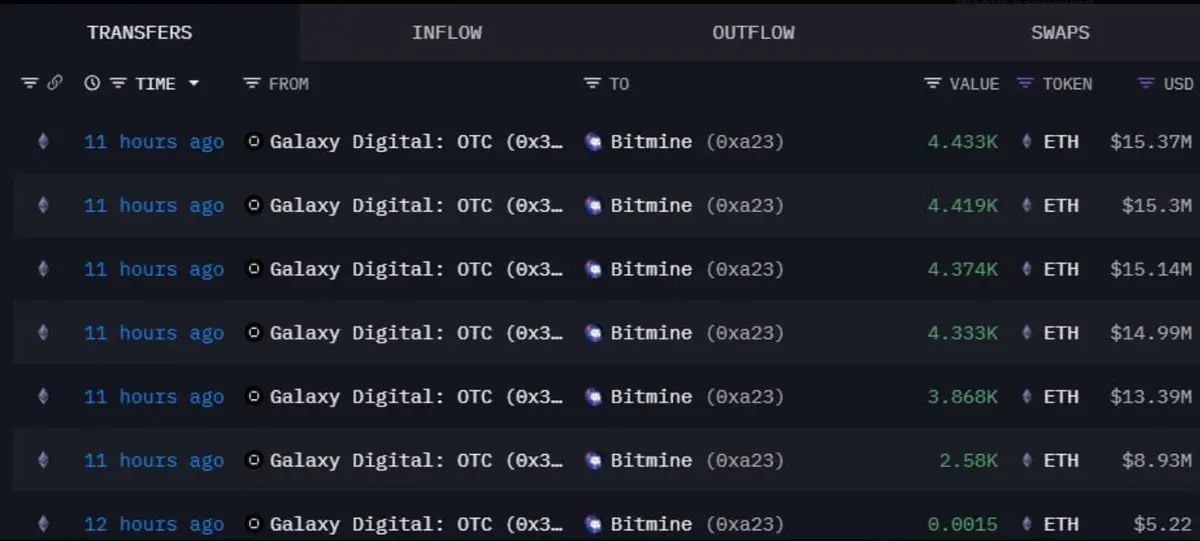Image resolution: width=1200 pixels, height=541 pixels.
Task: Open the '11 hours ago' link for the 4.374K transfer
Action: click(x=154, y=269)
